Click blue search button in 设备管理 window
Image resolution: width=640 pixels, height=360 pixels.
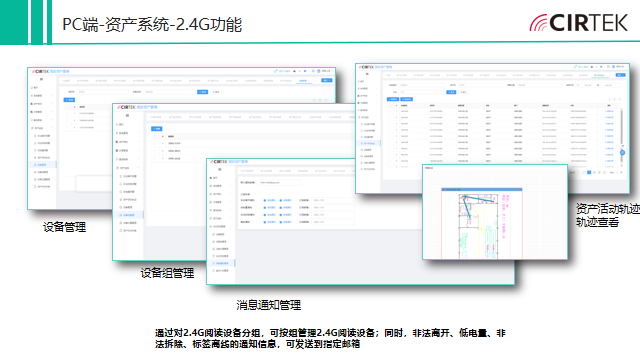point(202,92)
